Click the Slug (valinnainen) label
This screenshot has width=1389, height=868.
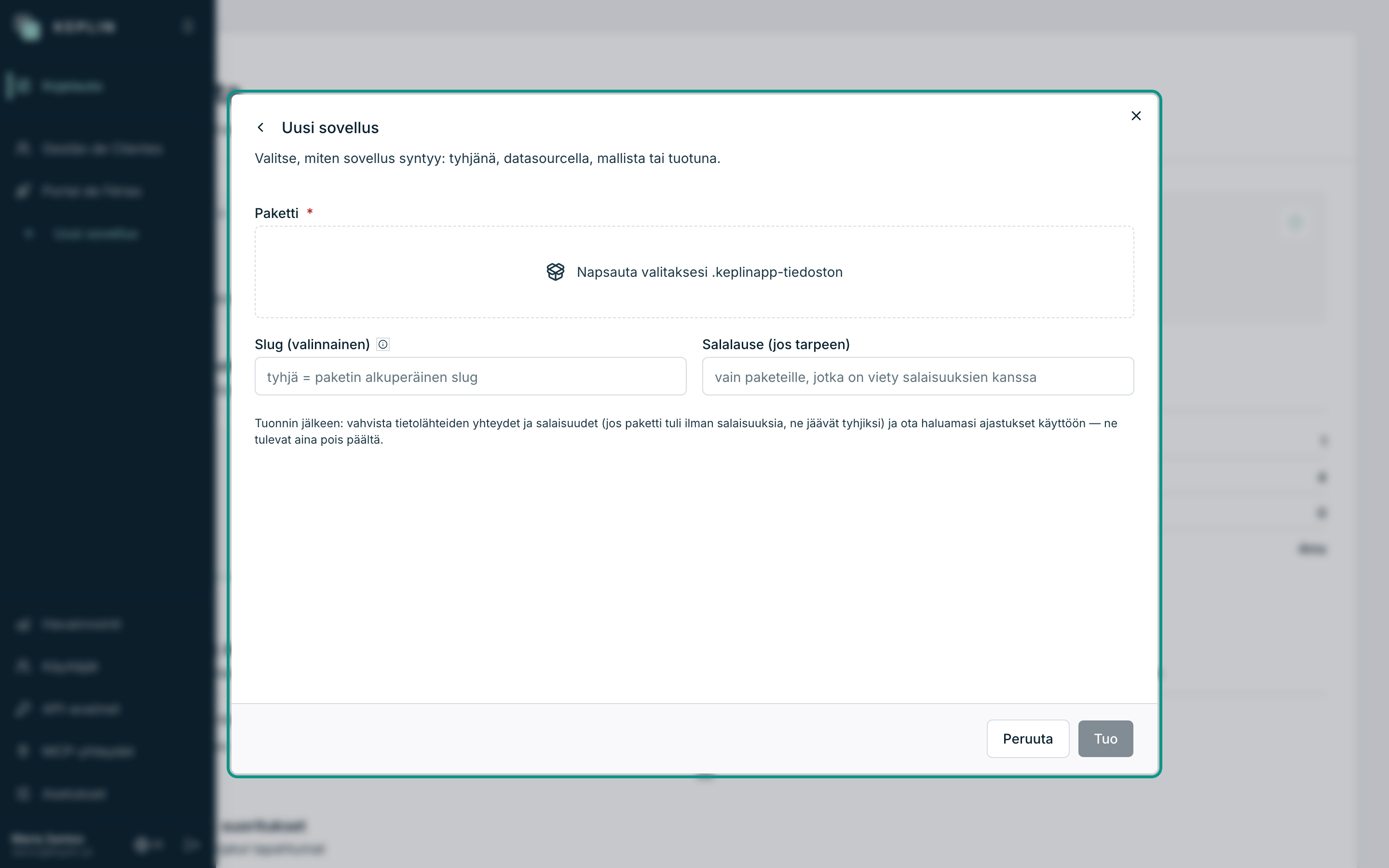pos(312,344)
